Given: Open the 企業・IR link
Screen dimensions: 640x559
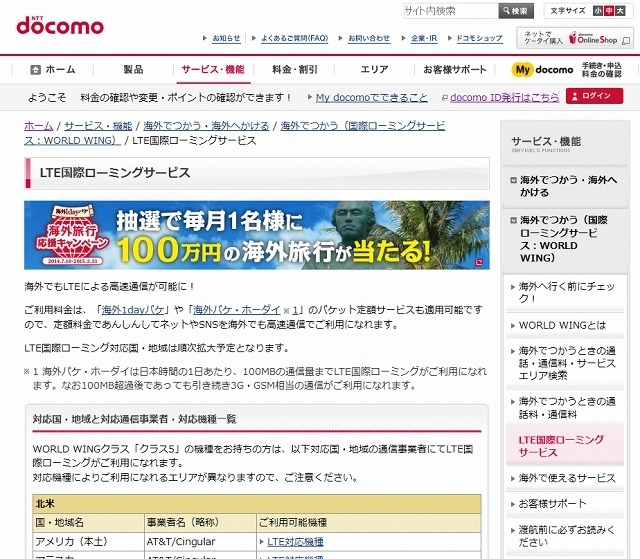Looking at the screenshot, I should (x=424, y=38).
